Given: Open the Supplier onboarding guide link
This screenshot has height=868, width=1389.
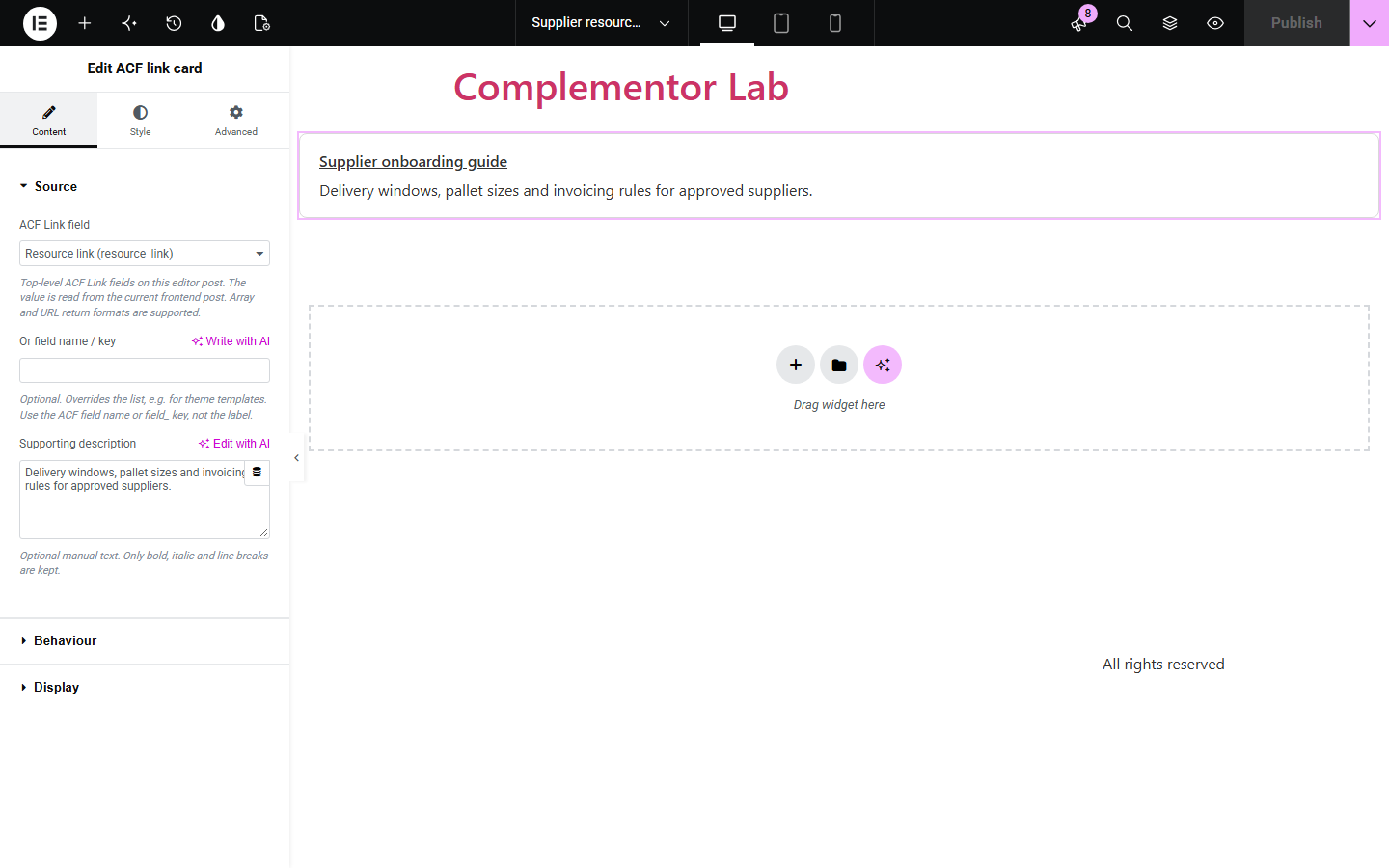Looking at the screenshot, I should coord(413,162).
